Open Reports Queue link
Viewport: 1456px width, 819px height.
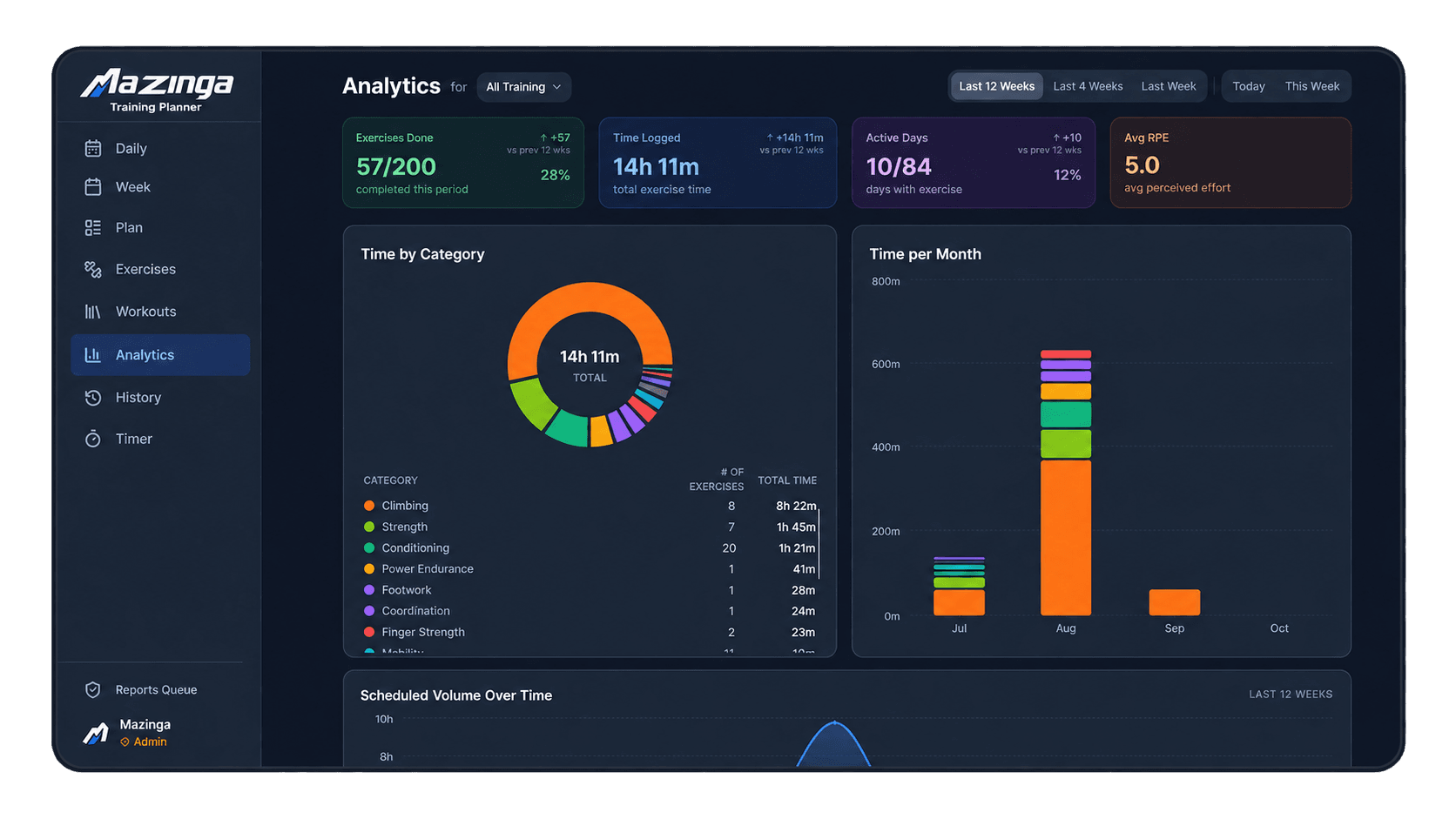point(157,690)
